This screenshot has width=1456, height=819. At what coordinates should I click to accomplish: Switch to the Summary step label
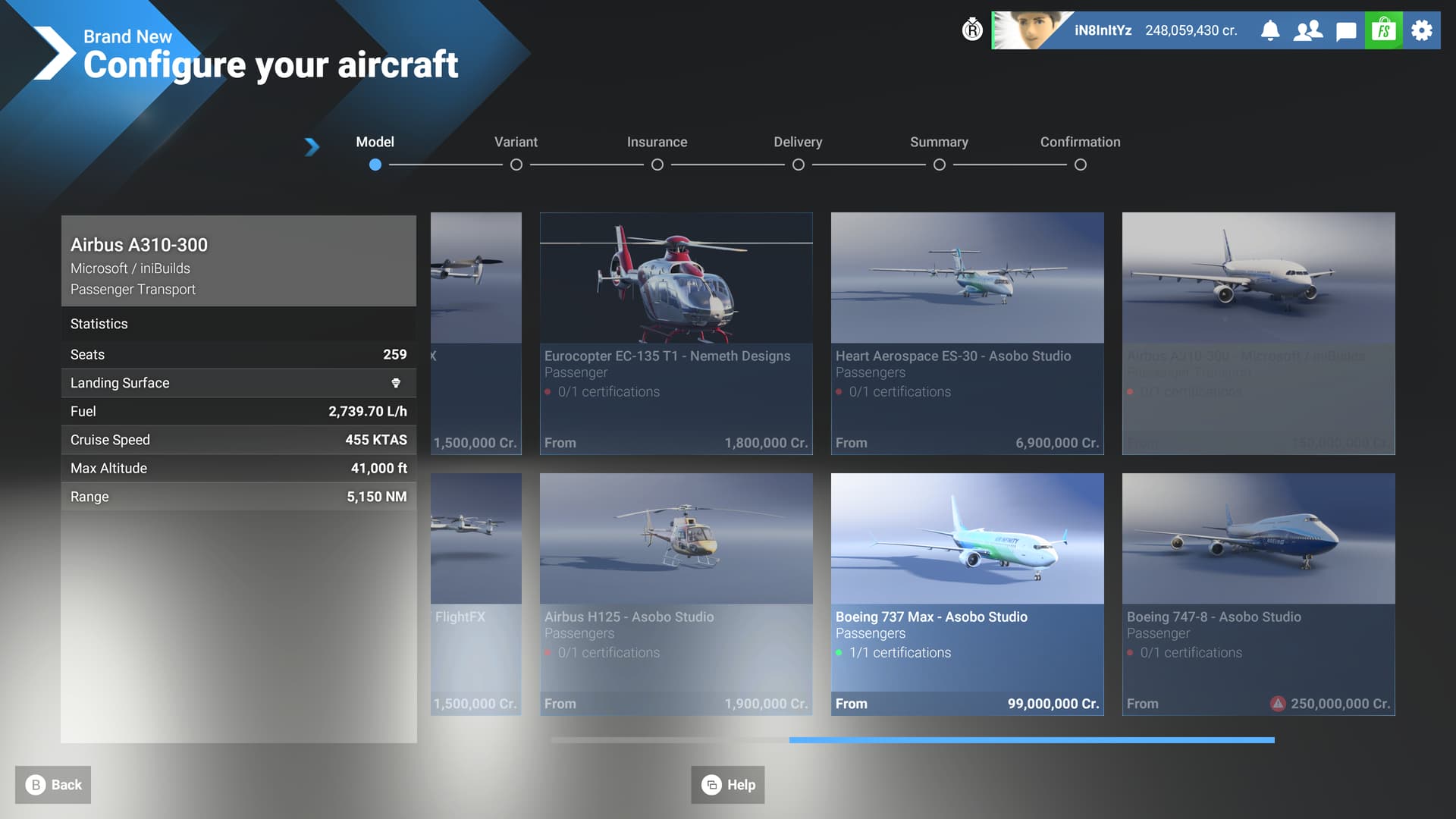[939, 142]
